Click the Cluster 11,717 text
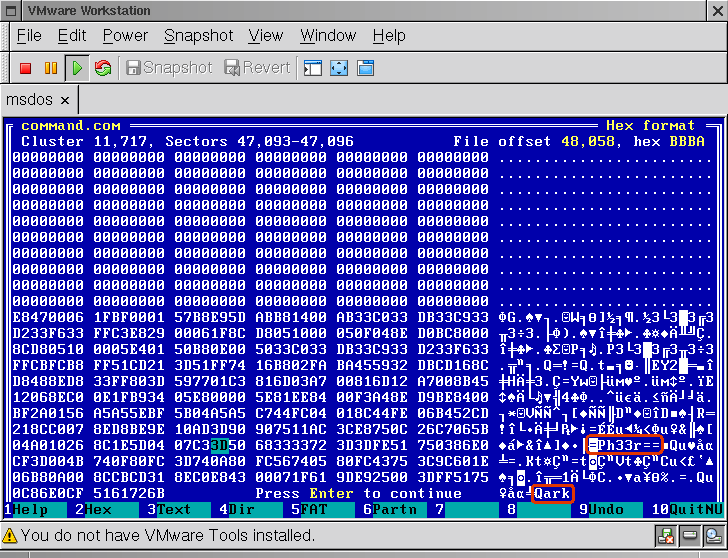Screen dimensions: 728x558 pyautogui.click(x=84, y=141)
